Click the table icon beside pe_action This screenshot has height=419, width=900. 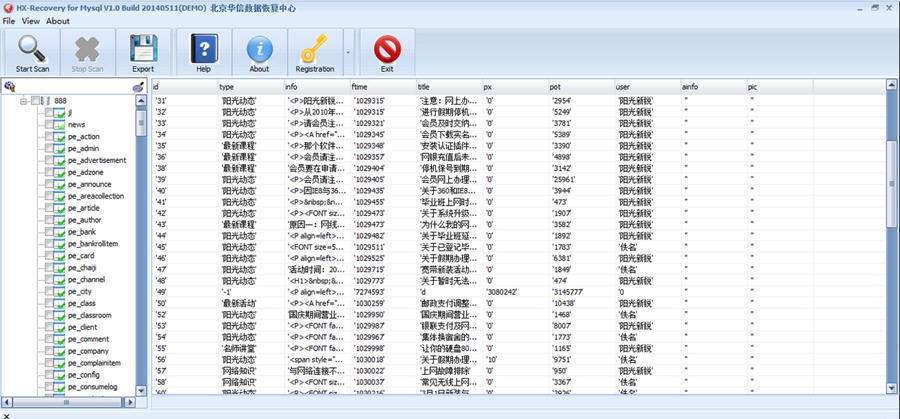pos(60,137)
